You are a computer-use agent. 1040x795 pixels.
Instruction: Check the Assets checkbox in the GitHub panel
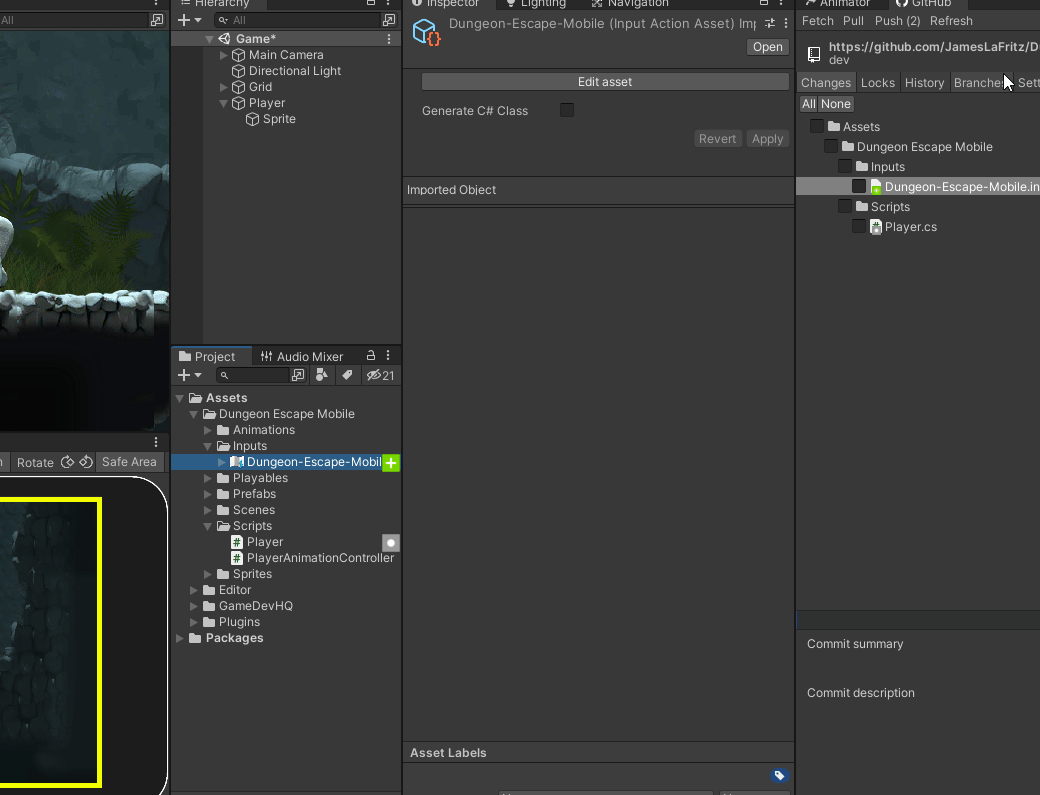pos(816,126)
